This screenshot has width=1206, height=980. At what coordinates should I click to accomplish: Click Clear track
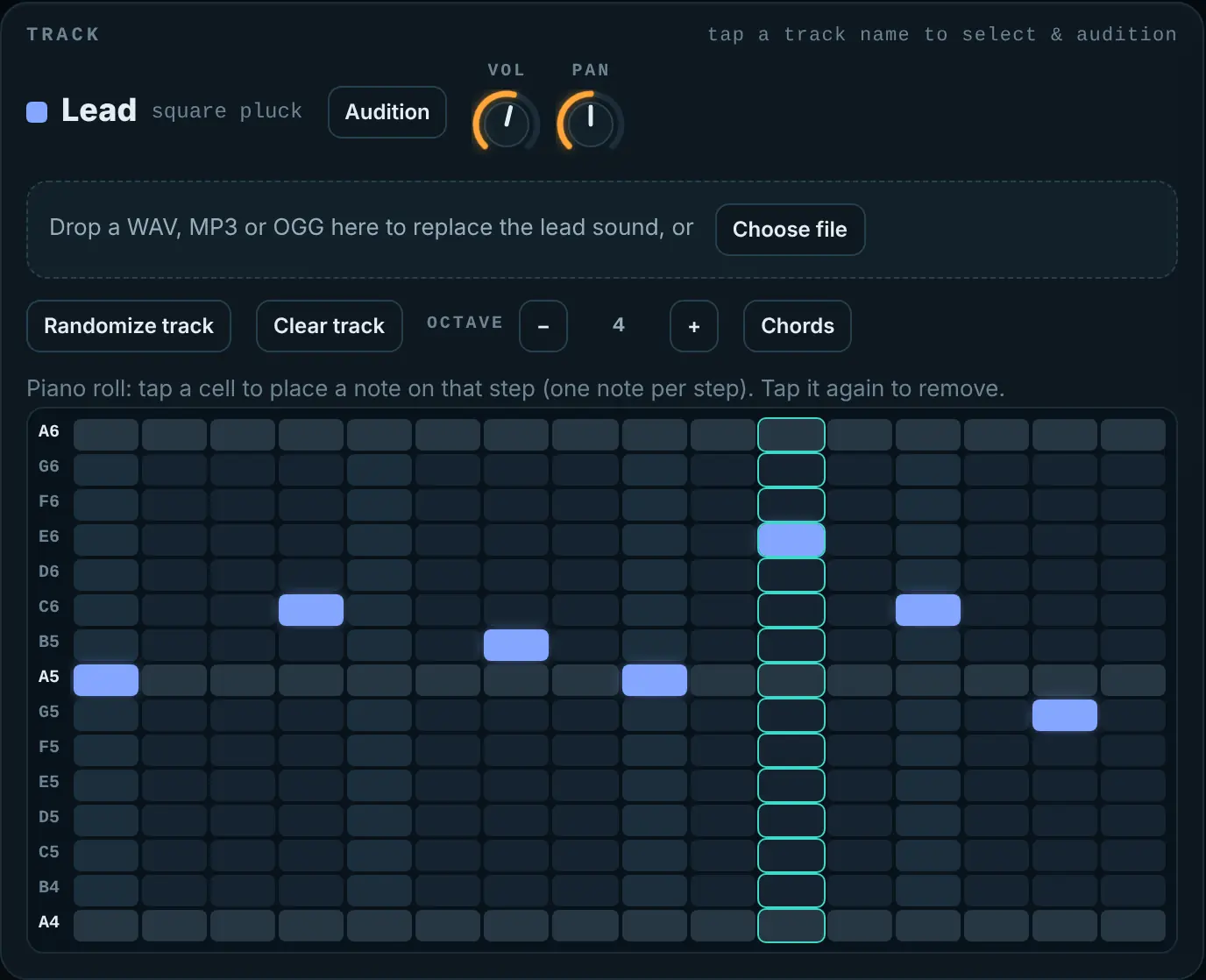pos(329,326)
